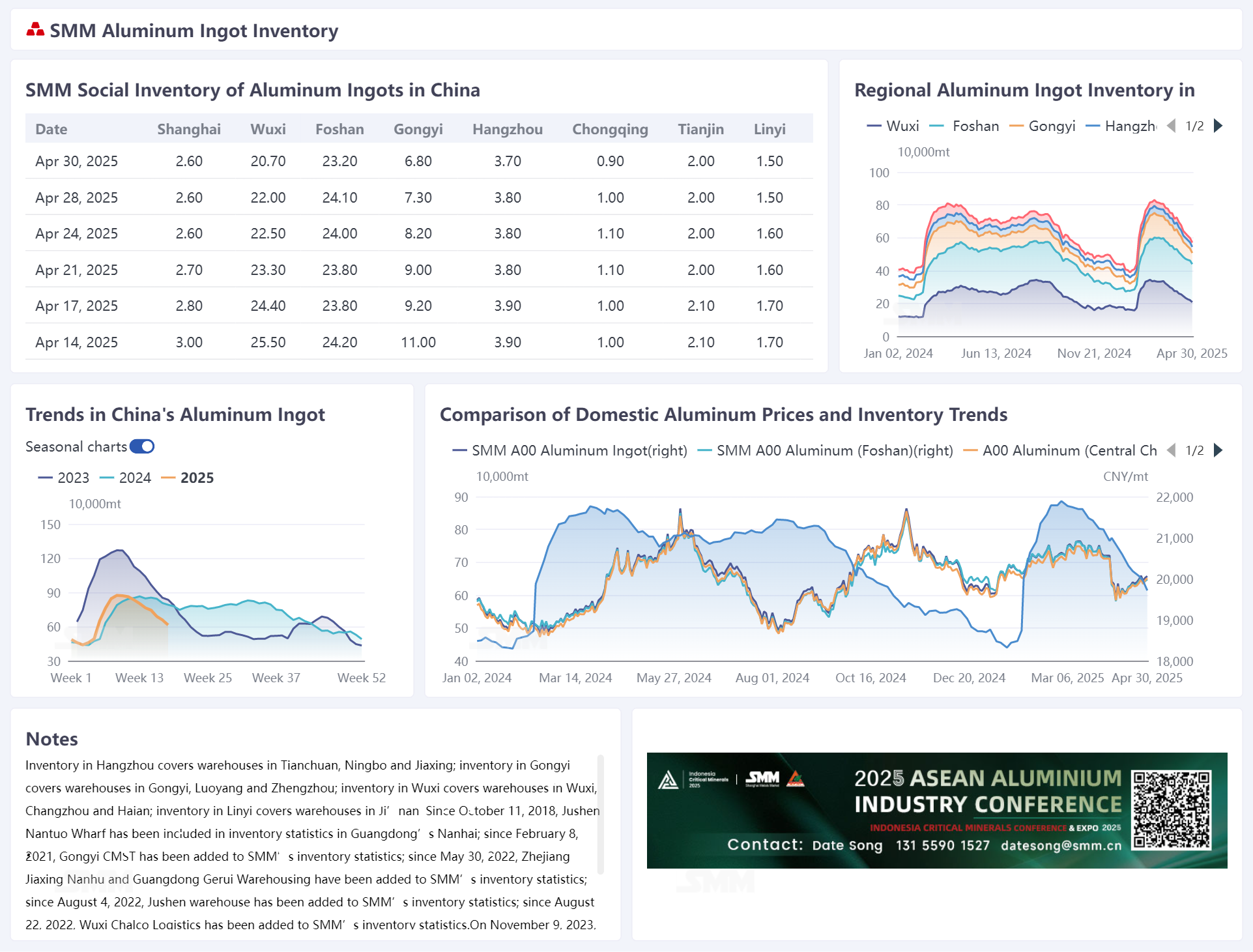1253x952 pixels.
Task: Click the Notes section heading
Action: point(51,739)
